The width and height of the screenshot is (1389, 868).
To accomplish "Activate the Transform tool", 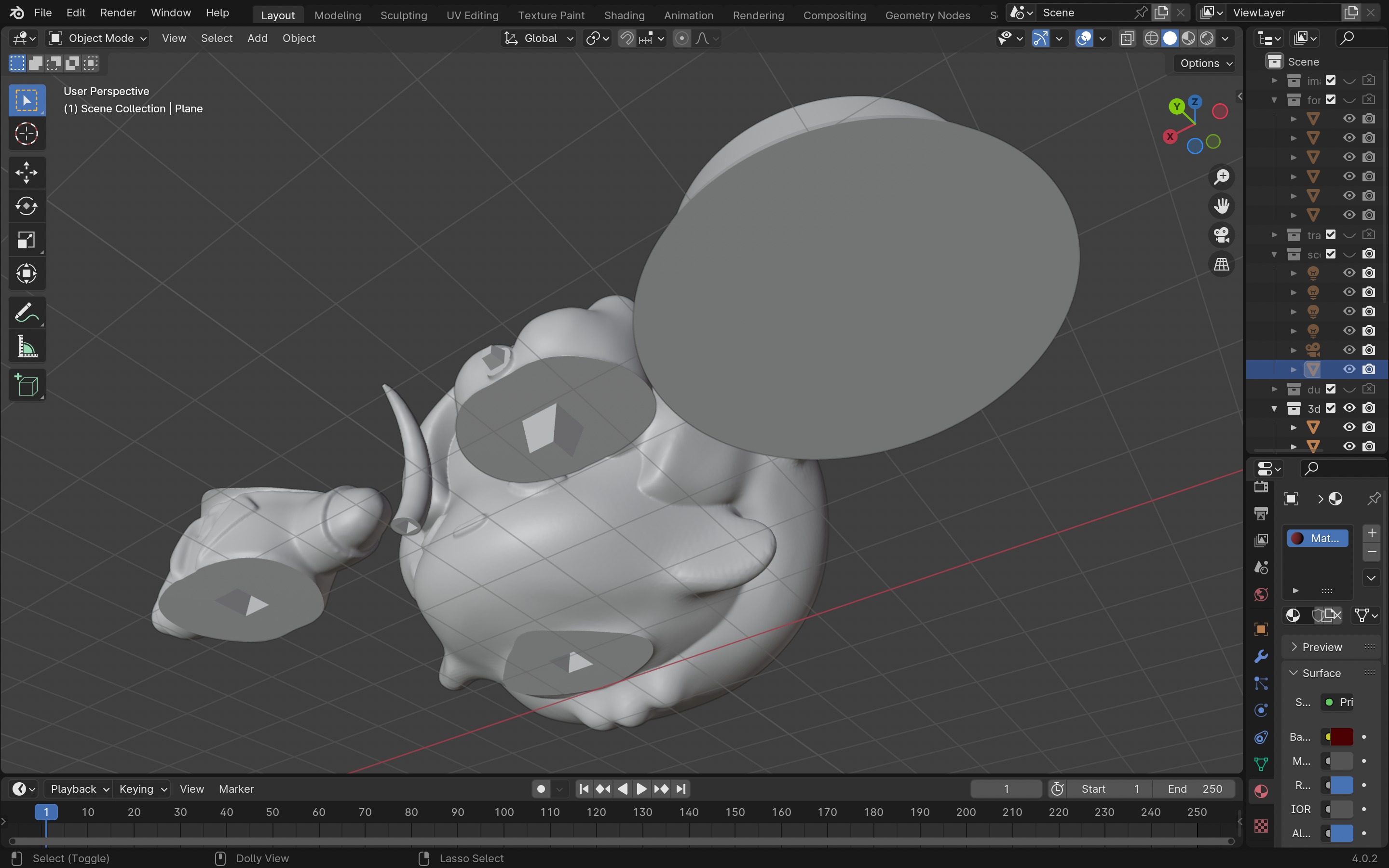I will 27,274.
